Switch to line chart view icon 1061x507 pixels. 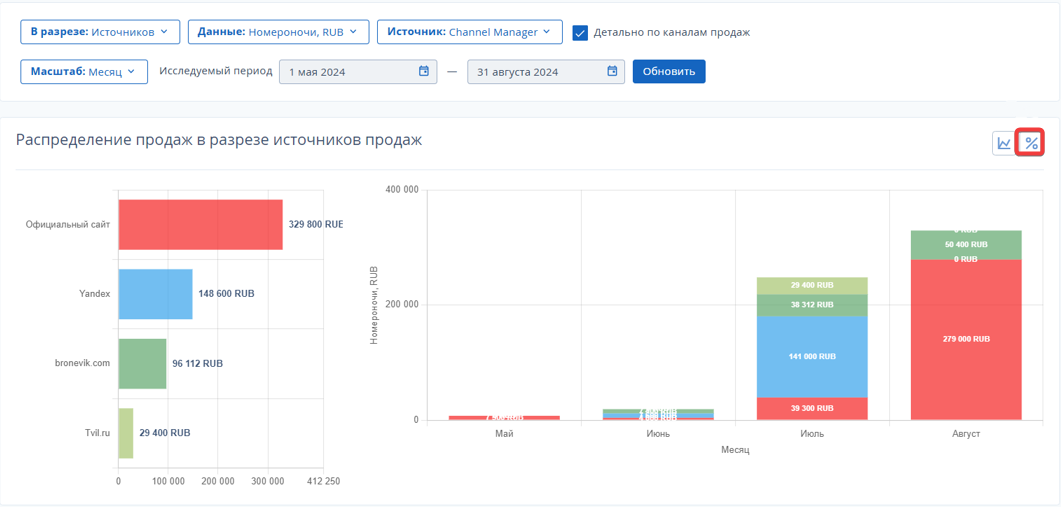coord(1004,143)
